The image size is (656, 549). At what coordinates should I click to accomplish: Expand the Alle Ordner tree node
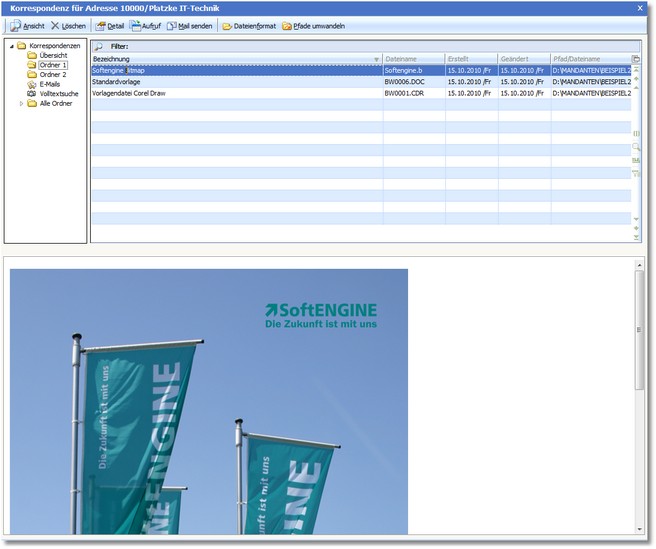pos(21,103)
